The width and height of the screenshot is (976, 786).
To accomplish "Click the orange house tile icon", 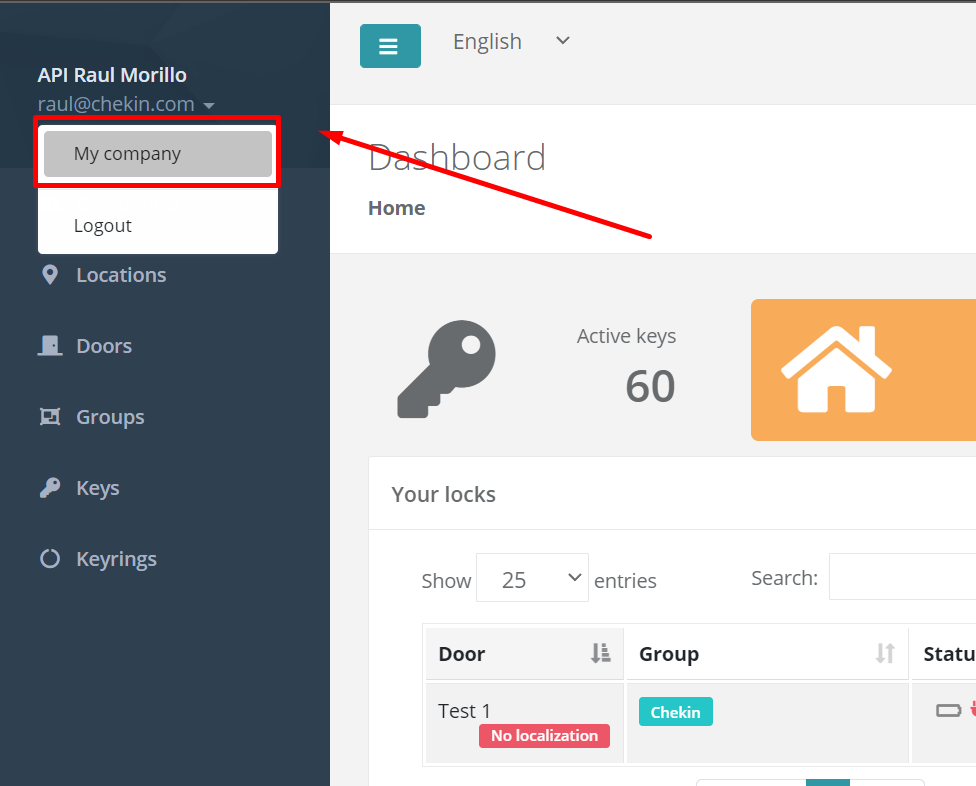I will [x=836, y=369].
